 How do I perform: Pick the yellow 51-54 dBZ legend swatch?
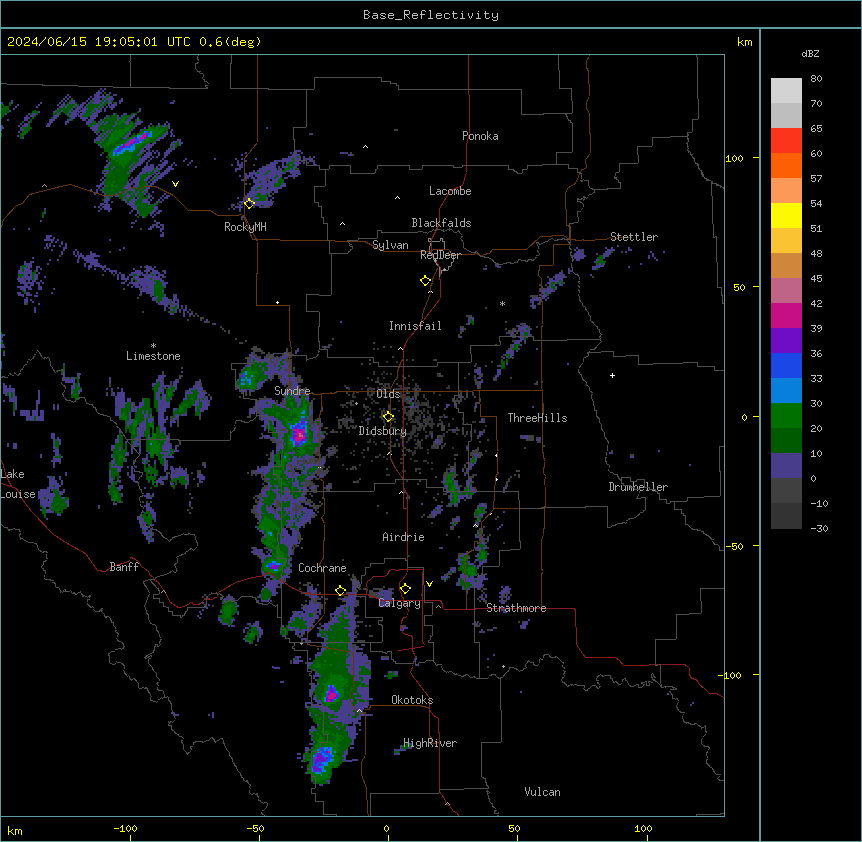pos(786,215)
